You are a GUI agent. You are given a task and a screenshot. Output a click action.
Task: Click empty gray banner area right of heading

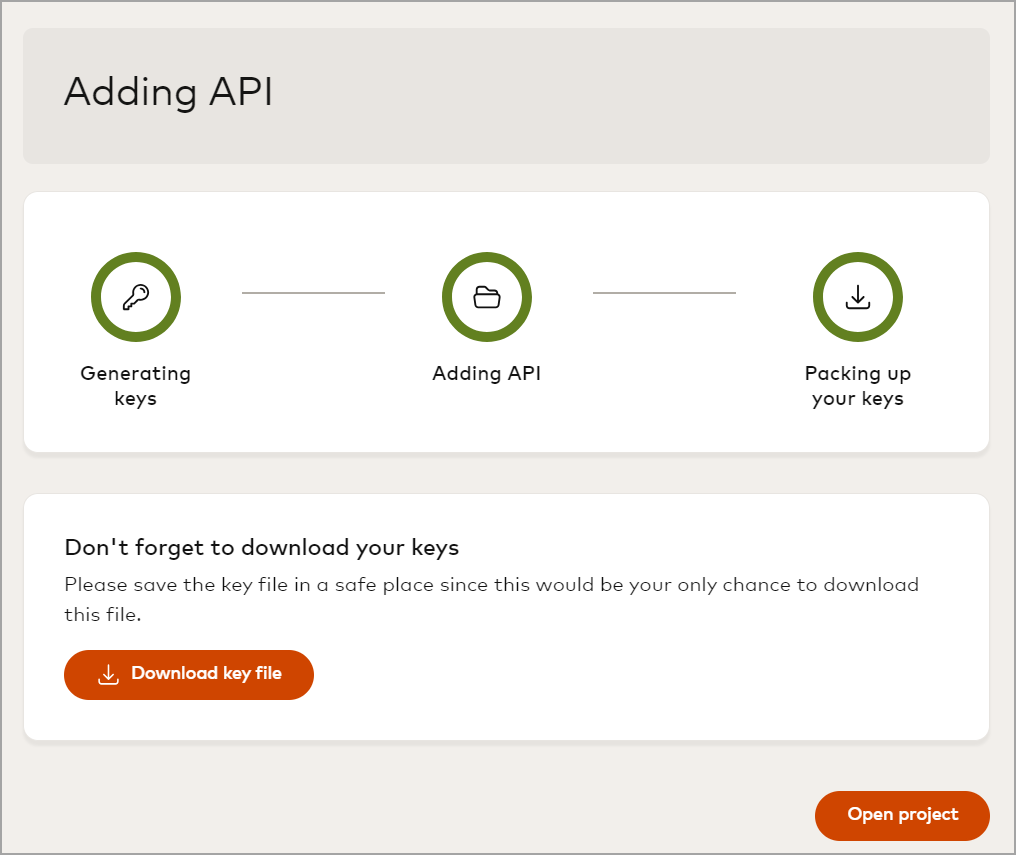pos(650,95)
